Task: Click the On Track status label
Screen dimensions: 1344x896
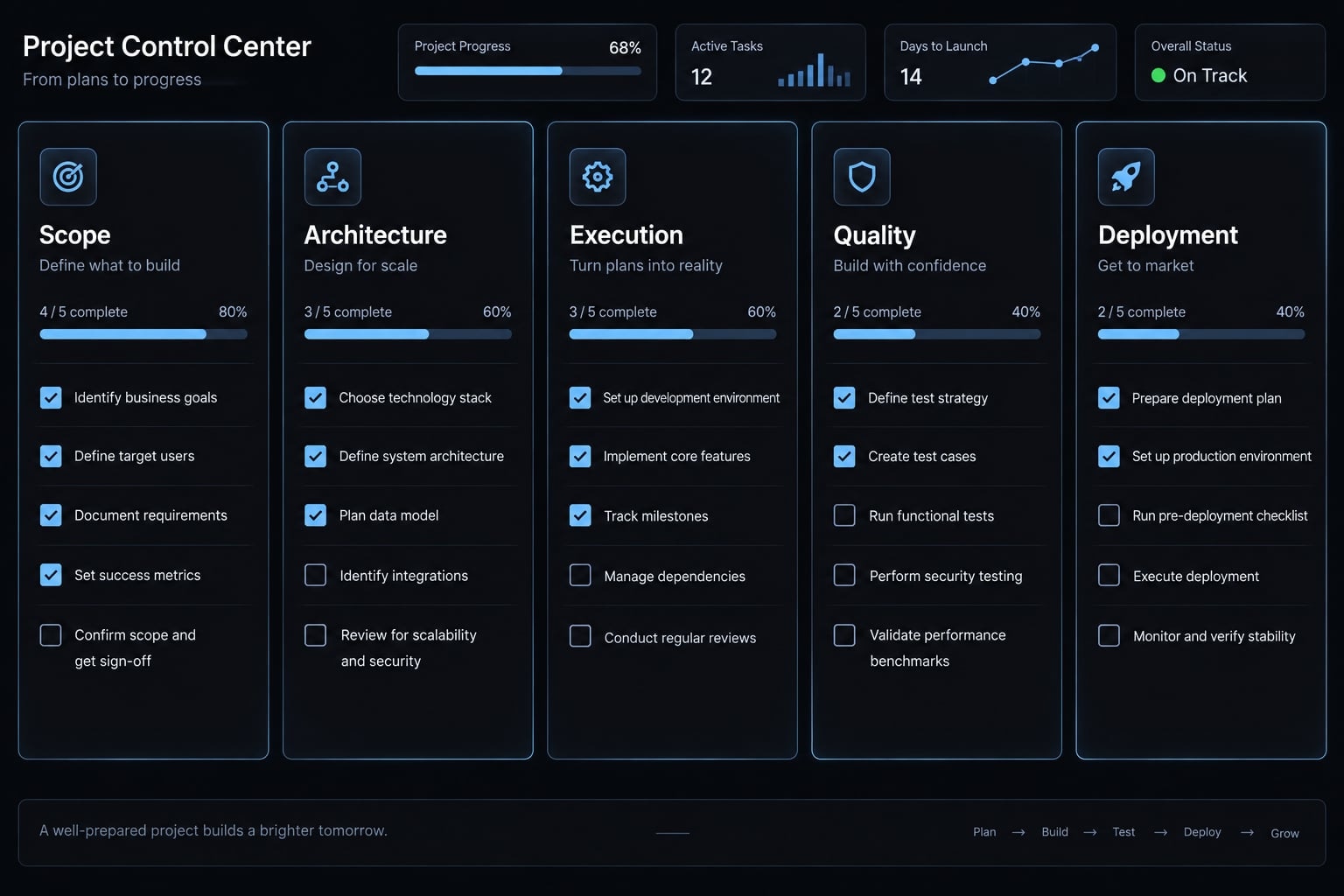Action: [1210, 75]
